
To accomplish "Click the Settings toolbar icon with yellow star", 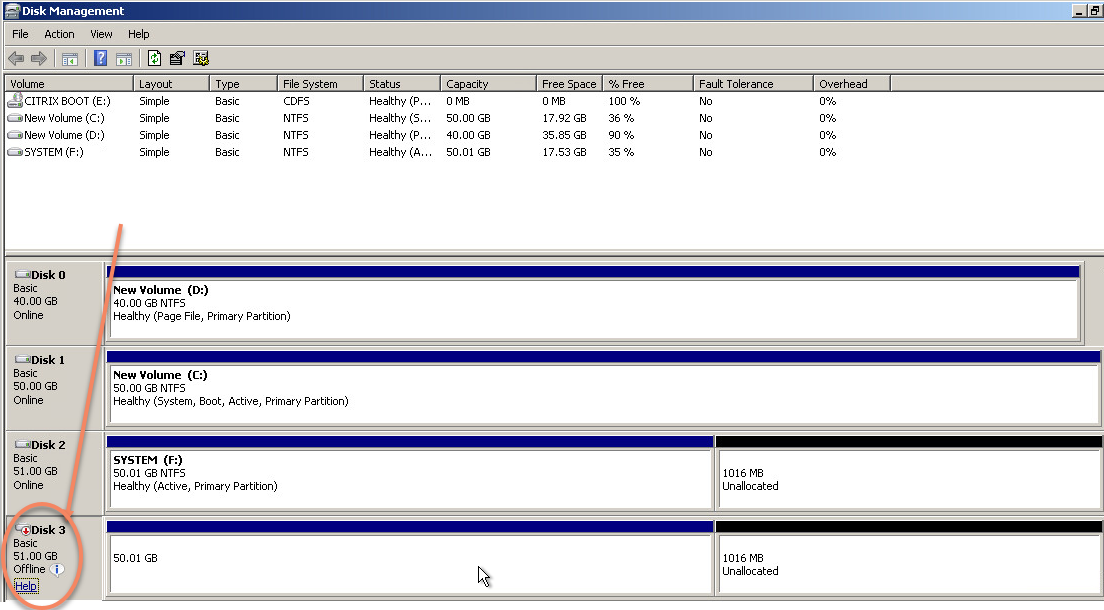I will (x=201, y=59).
